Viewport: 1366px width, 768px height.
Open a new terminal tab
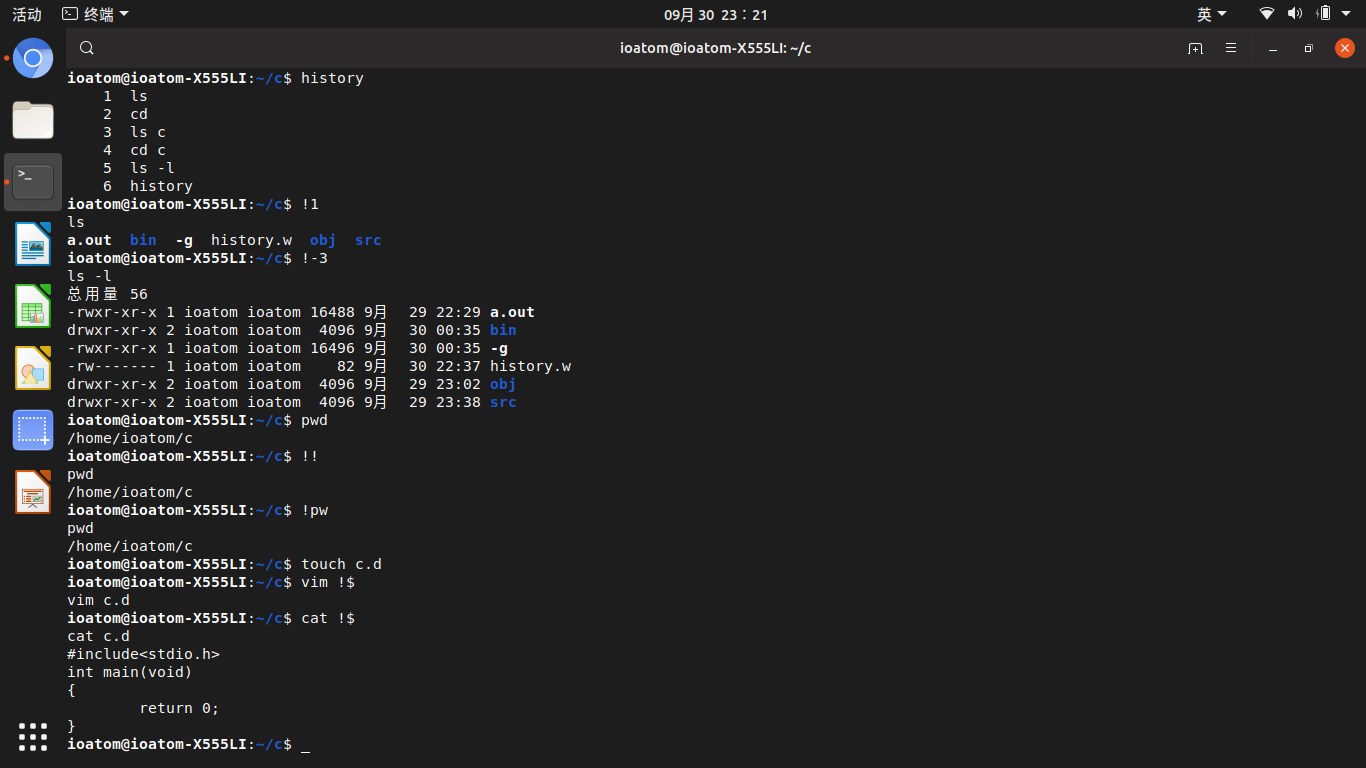point(1195,48)
